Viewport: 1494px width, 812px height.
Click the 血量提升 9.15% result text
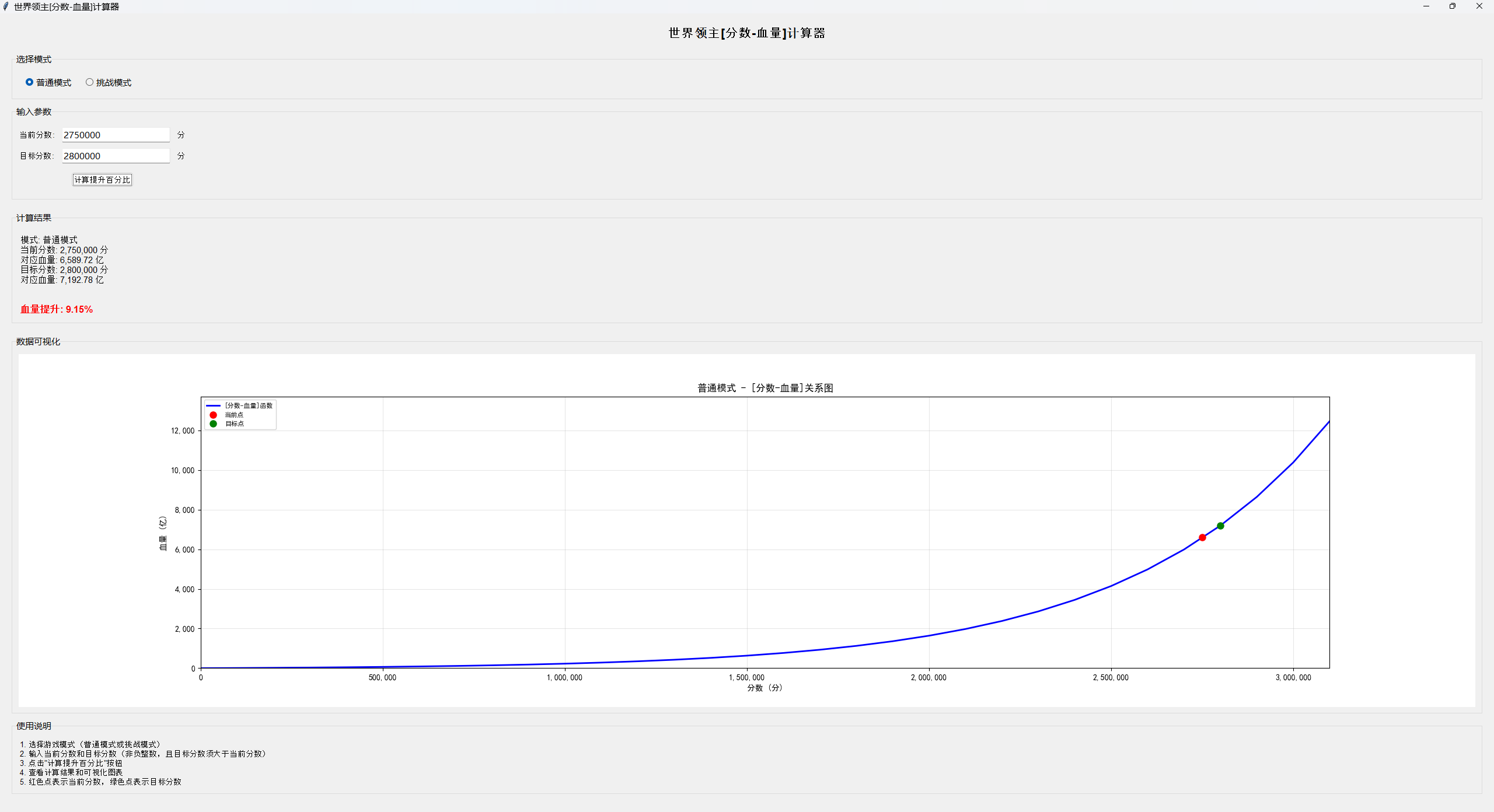(57, 309)
